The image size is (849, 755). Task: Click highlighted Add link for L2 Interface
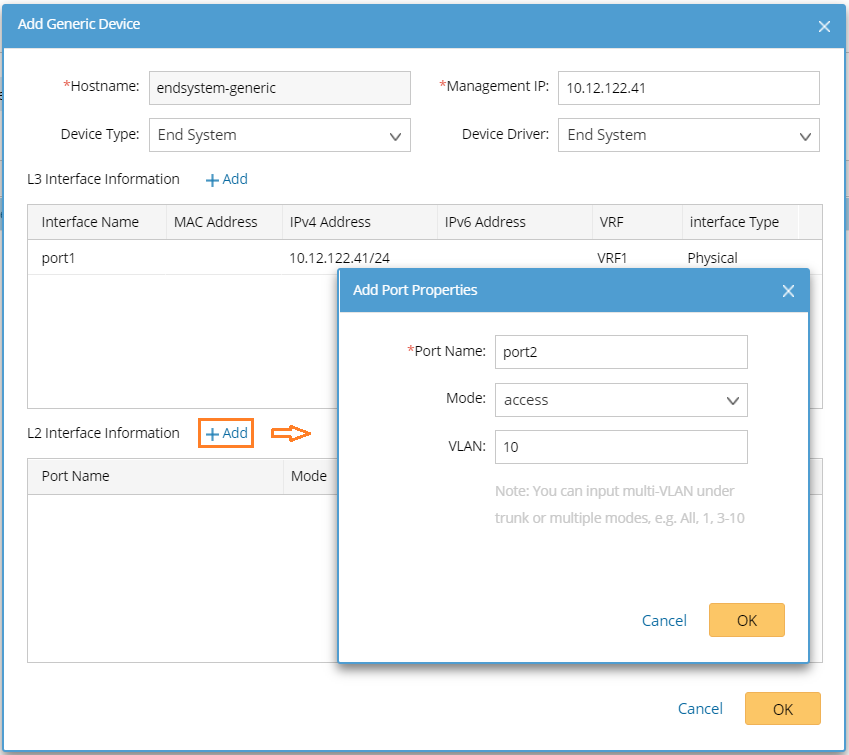(x=226, y=433)
